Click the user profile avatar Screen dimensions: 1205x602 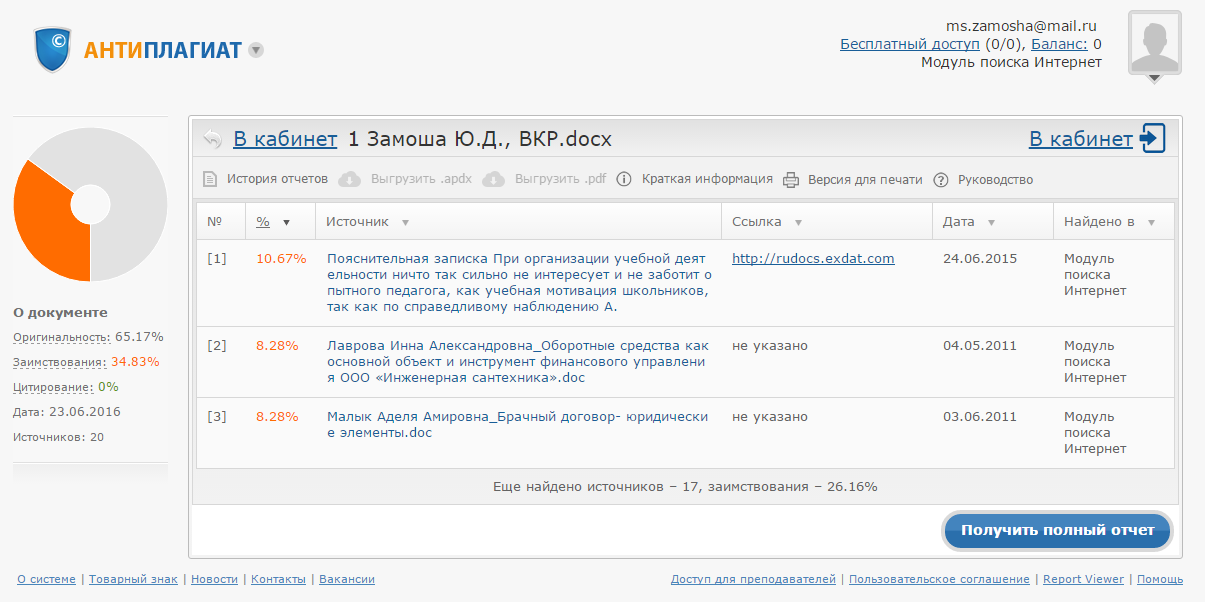1154,43
